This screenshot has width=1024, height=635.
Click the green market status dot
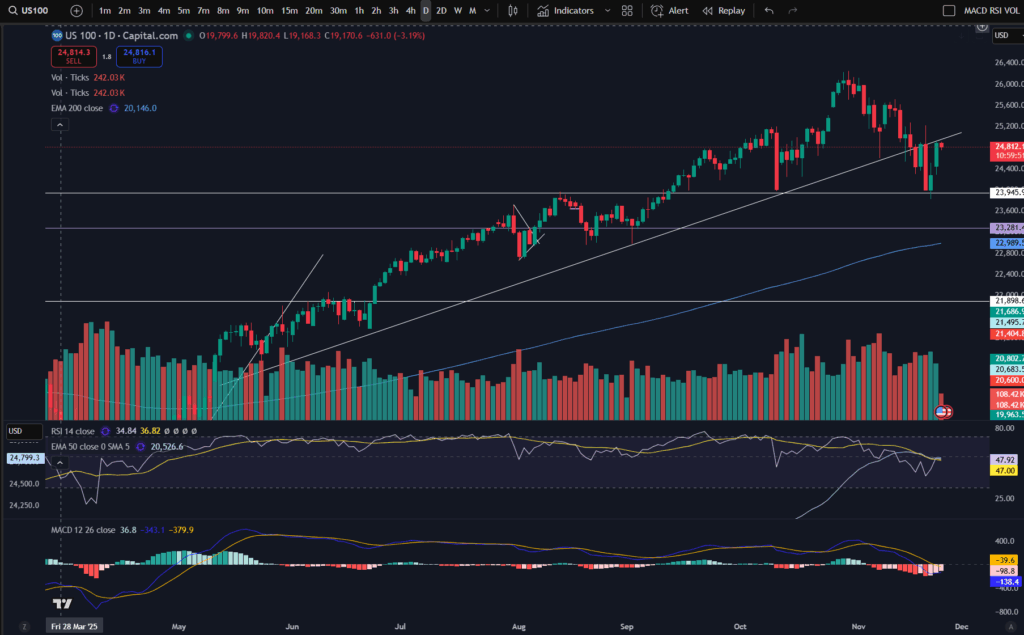(x=189, y=35)
